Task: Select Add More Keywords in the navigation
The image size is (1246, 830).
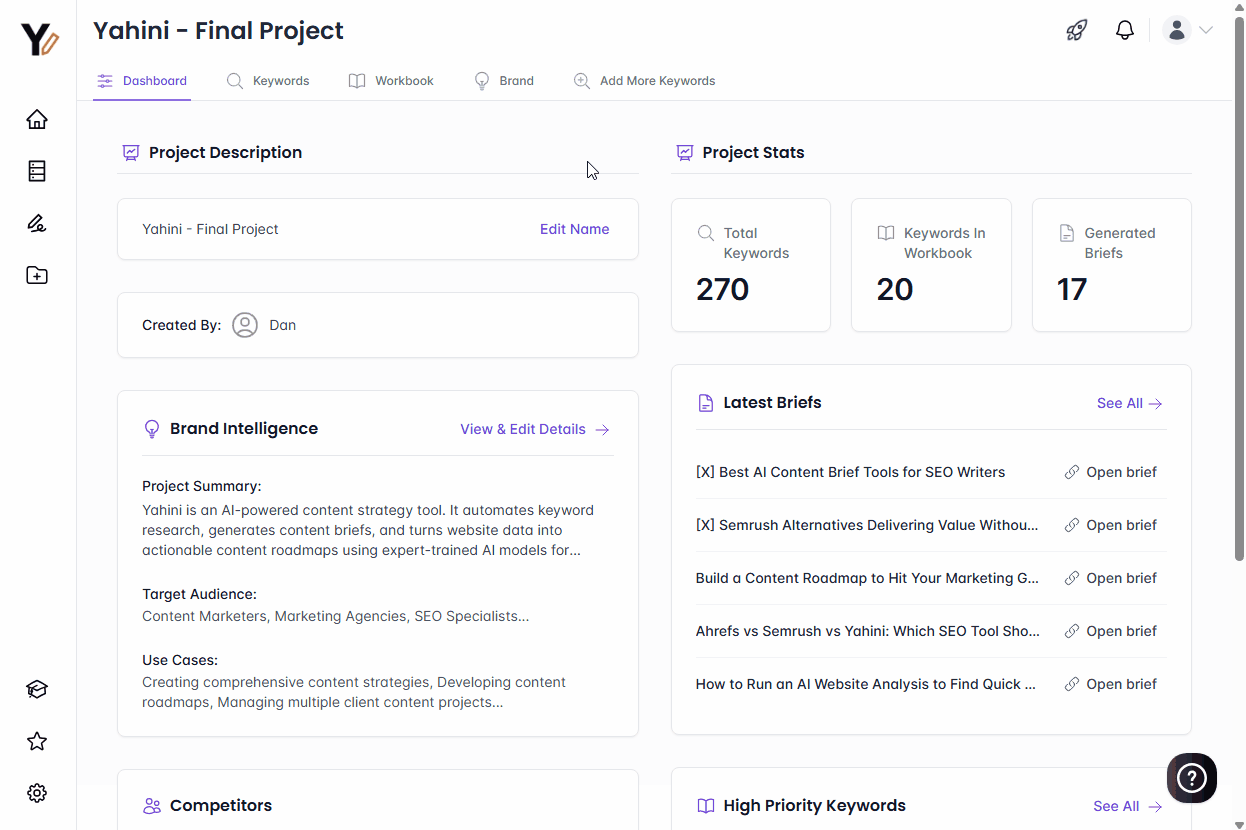Action: pos(645,80)
